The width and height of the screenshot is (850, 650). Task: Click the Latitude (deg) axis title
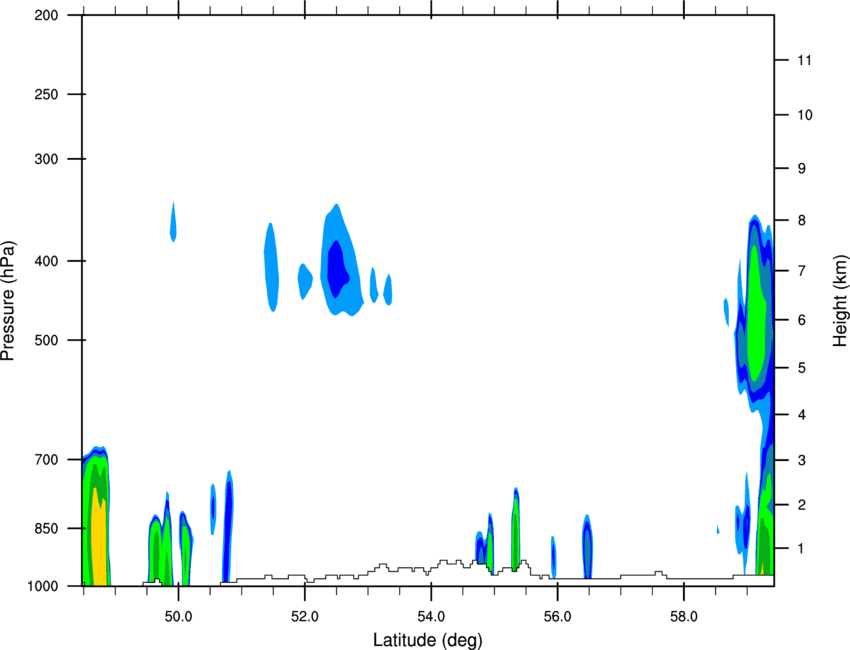coord(427,640)
